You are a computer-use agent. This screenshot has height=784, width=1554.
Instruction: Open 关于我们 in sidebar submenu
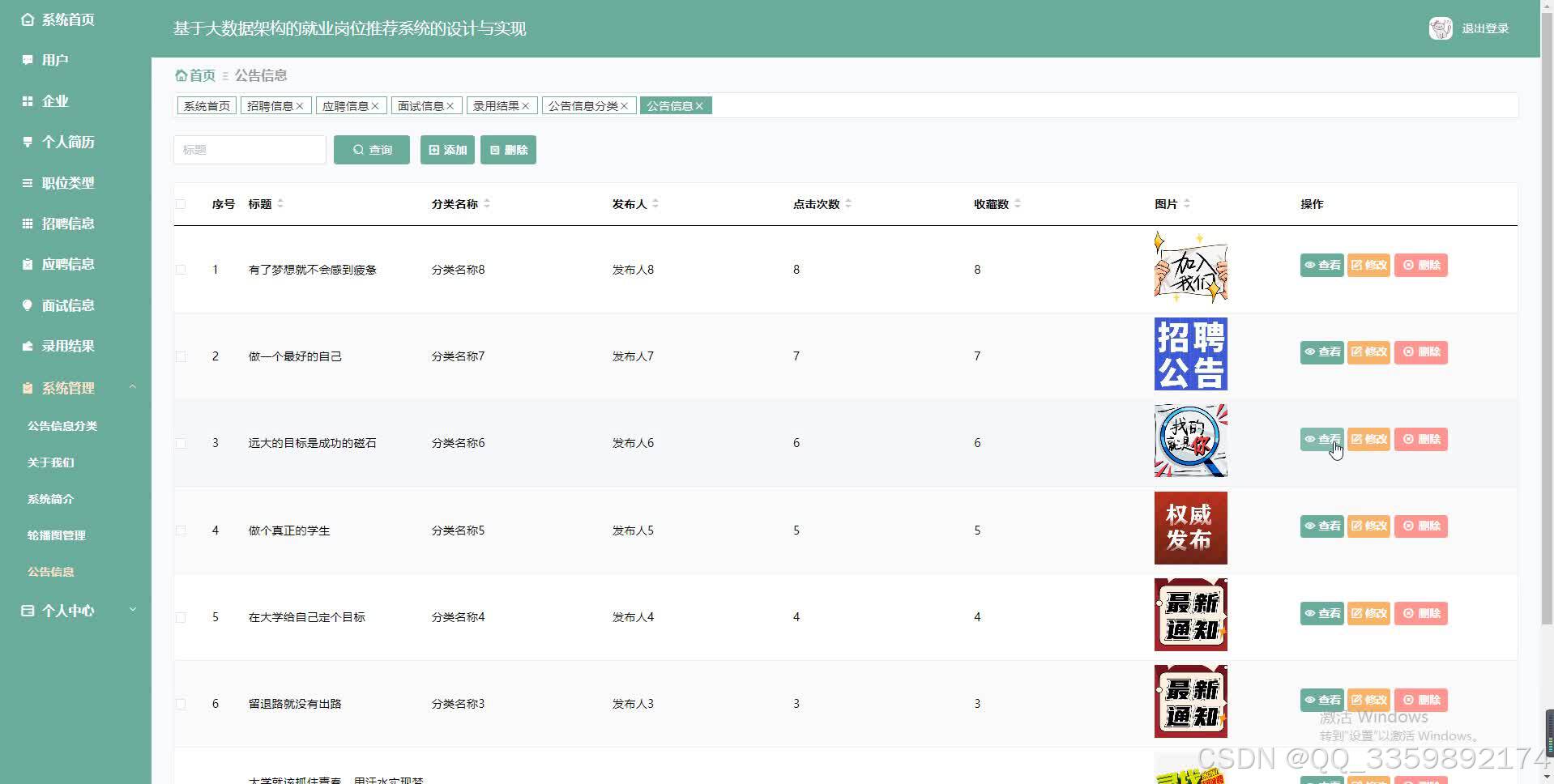pyautogui.click(x=51, y=462)
